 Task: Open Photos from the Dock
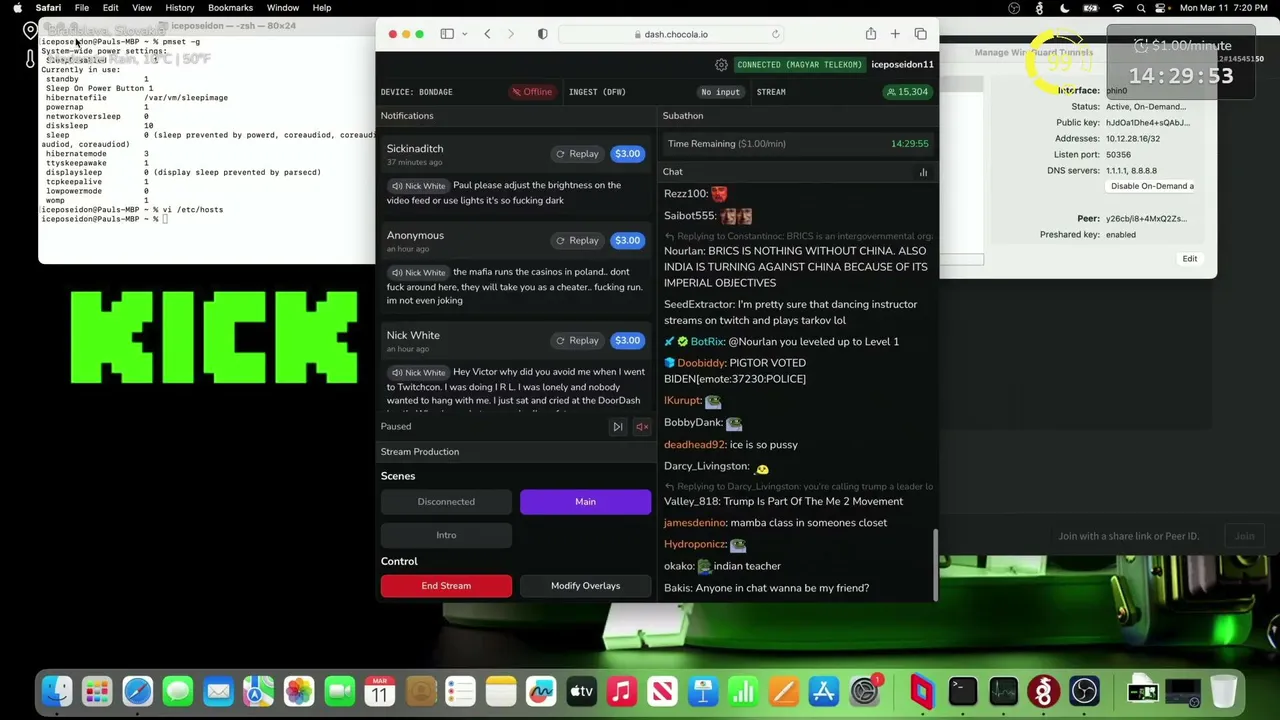click(x=299, y=691)
